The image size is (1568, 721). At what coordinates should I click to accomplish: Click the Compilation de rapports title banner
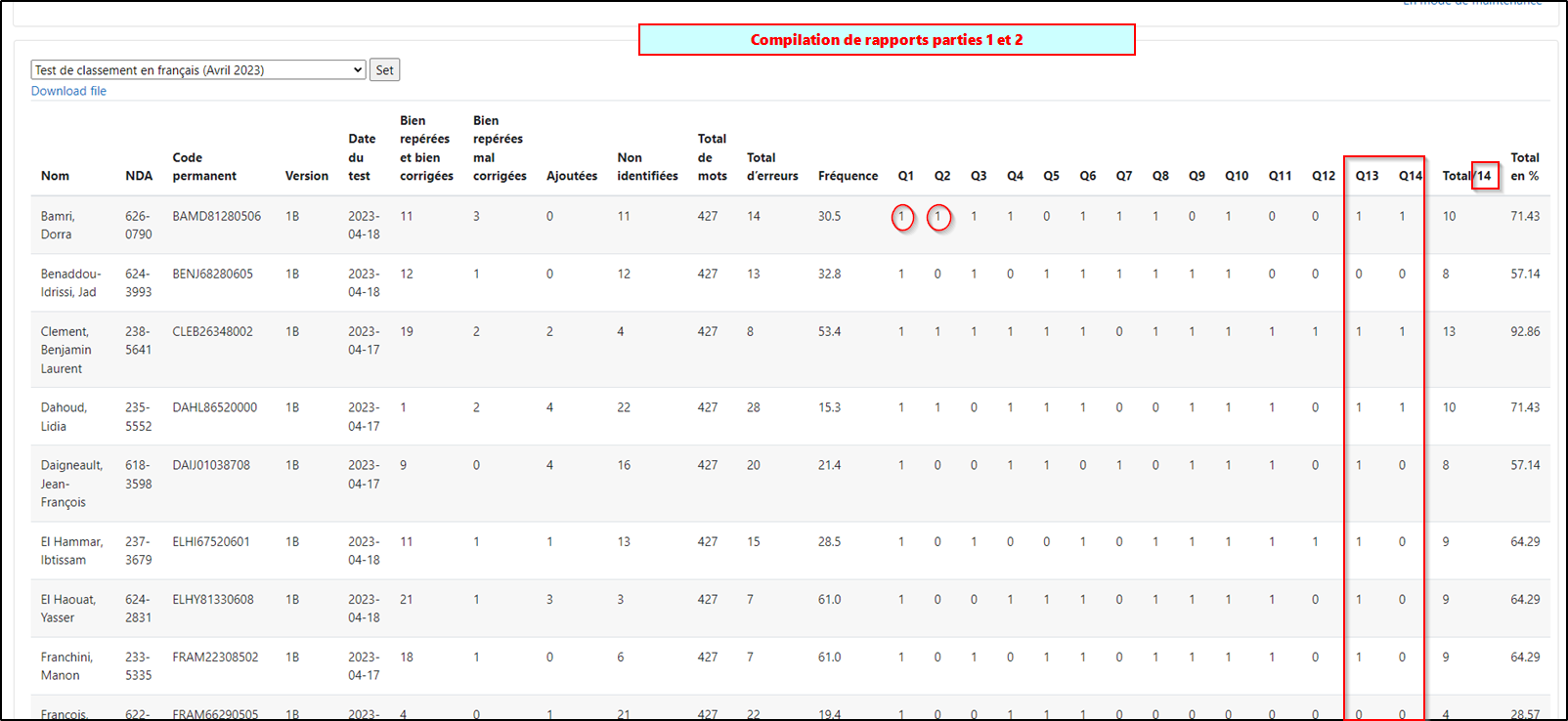pos(886,40)
